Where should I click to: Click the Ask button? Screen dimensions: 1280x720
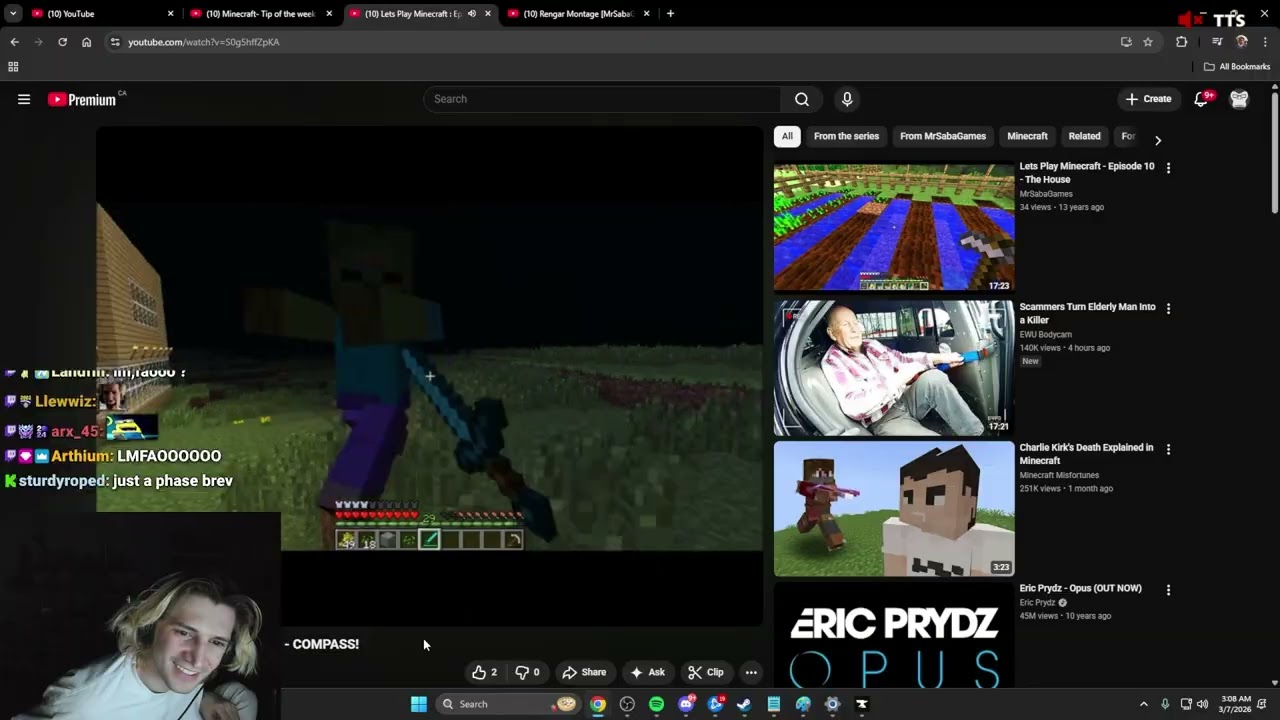point(647,672)
